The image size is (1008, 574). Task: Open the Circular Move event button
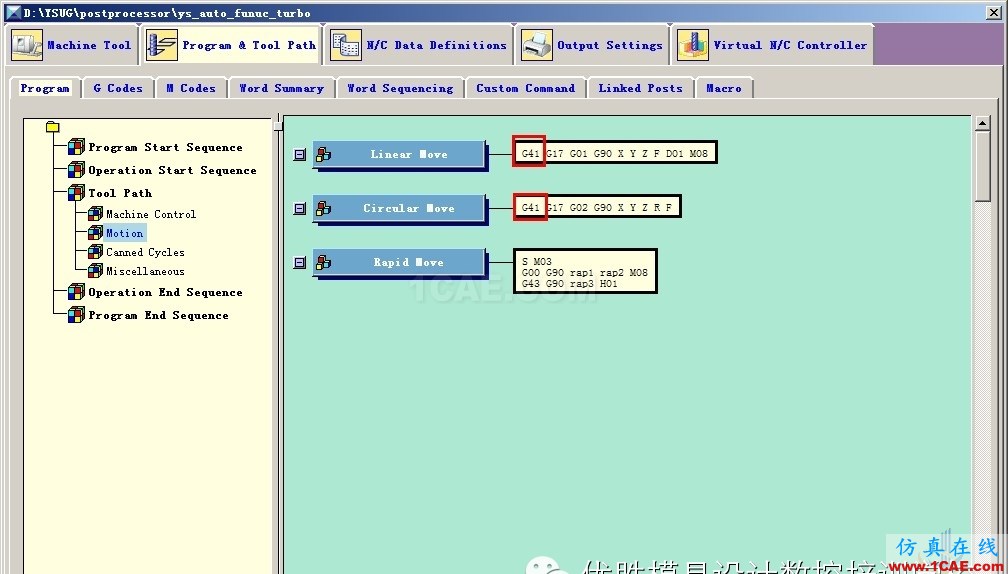click(399, 208)
